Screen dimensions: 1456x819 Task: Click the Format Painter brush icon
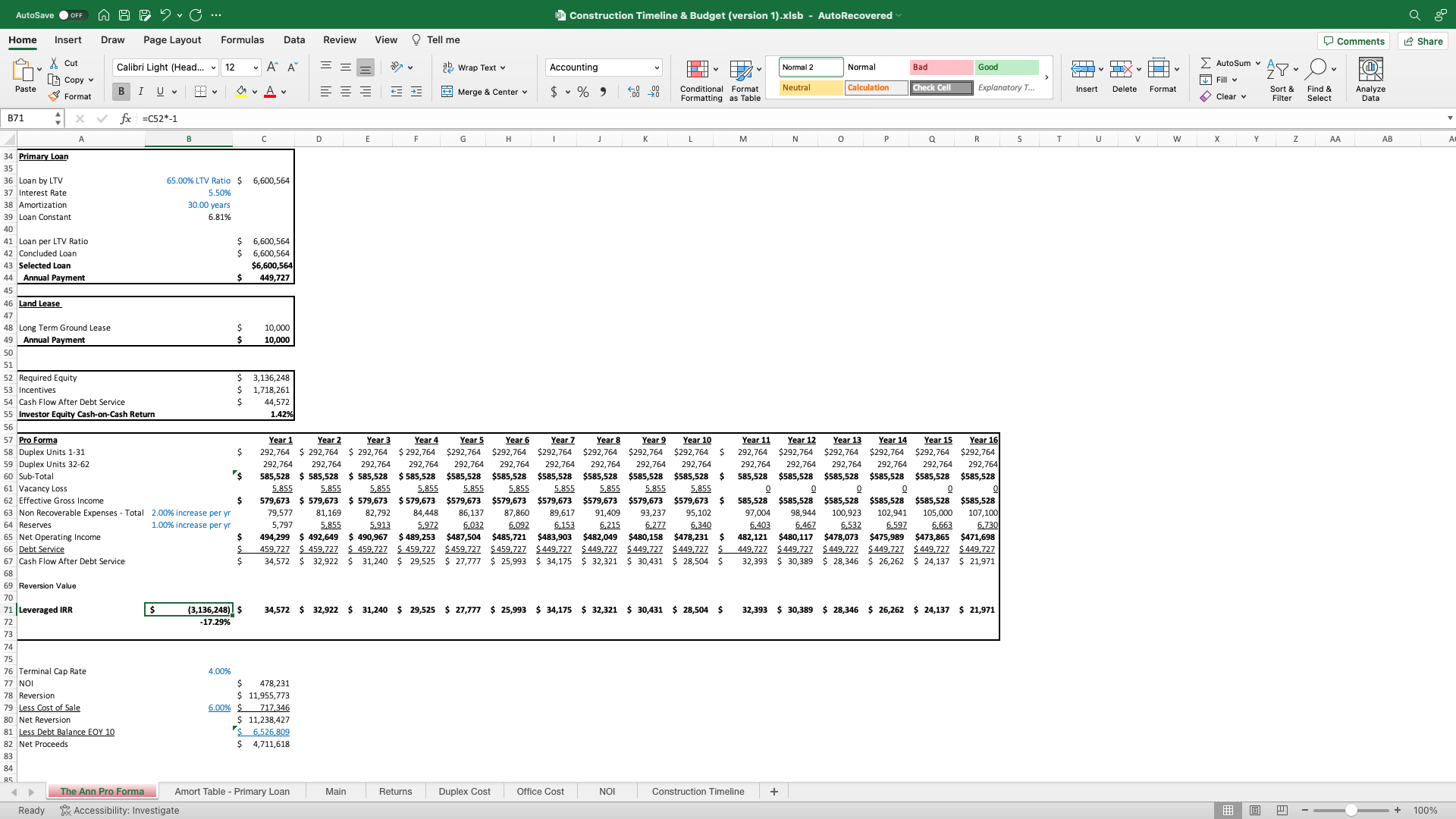pyautogui.click(x=54, y=96)
